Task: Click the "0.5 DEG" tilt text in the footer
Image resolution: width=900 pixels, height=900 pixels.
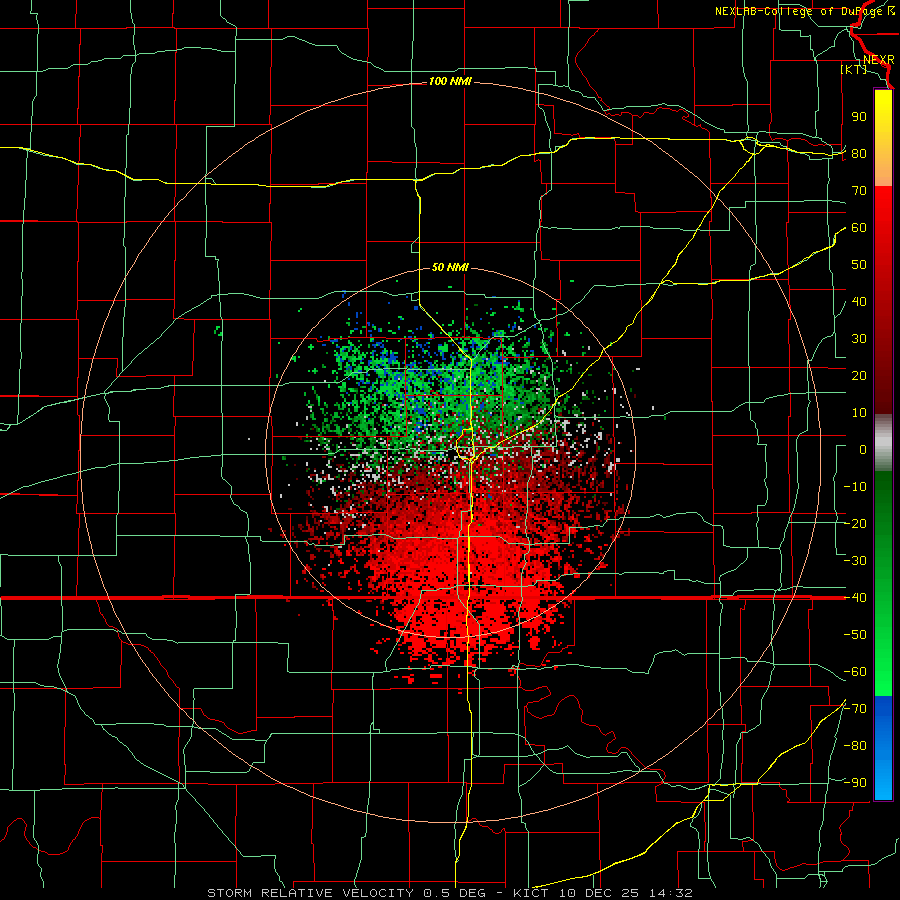Action: pyautogui.click(x=455, y=893)
